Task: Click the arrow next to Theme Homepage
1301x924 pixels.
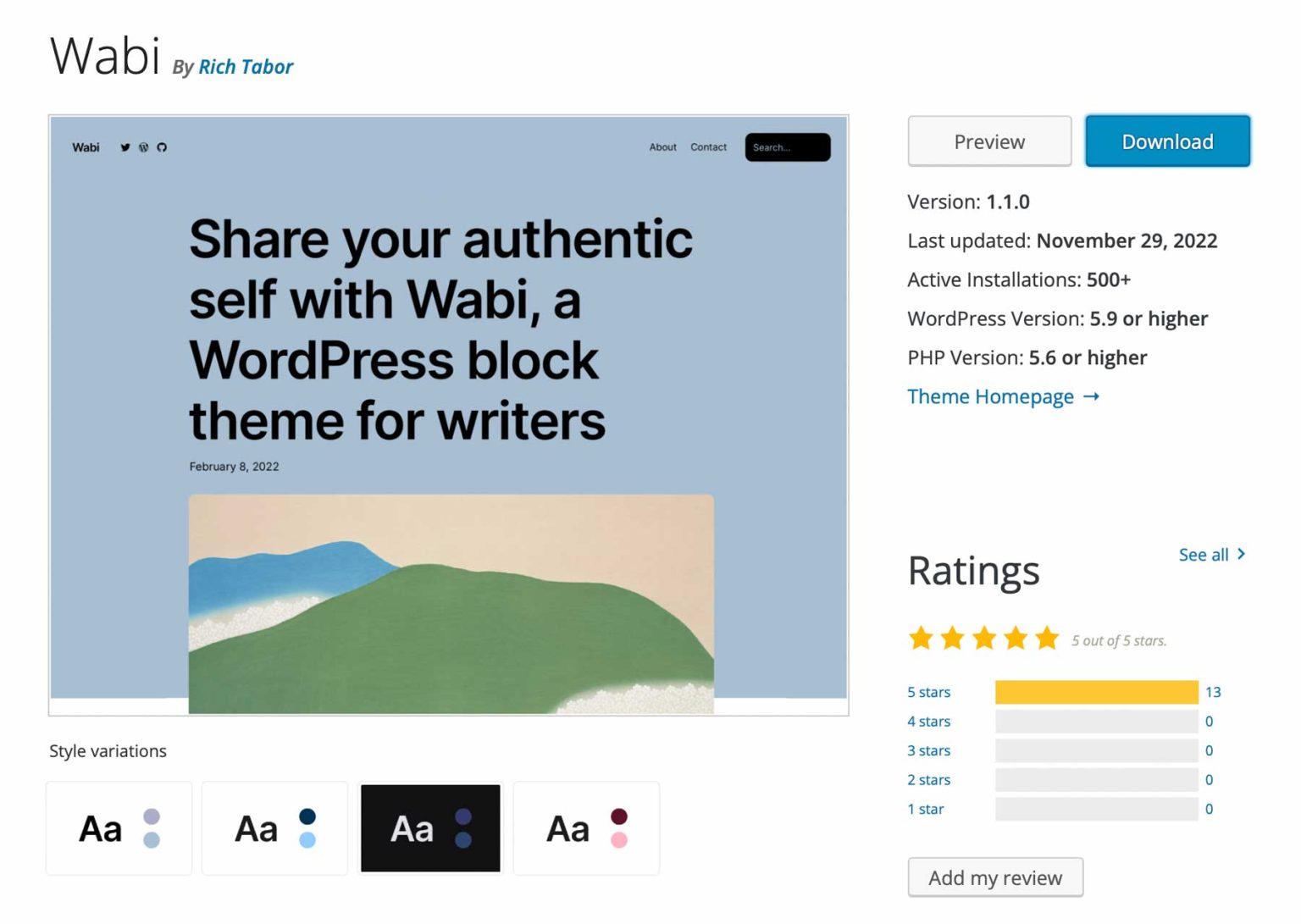Action: [1091, 396]
